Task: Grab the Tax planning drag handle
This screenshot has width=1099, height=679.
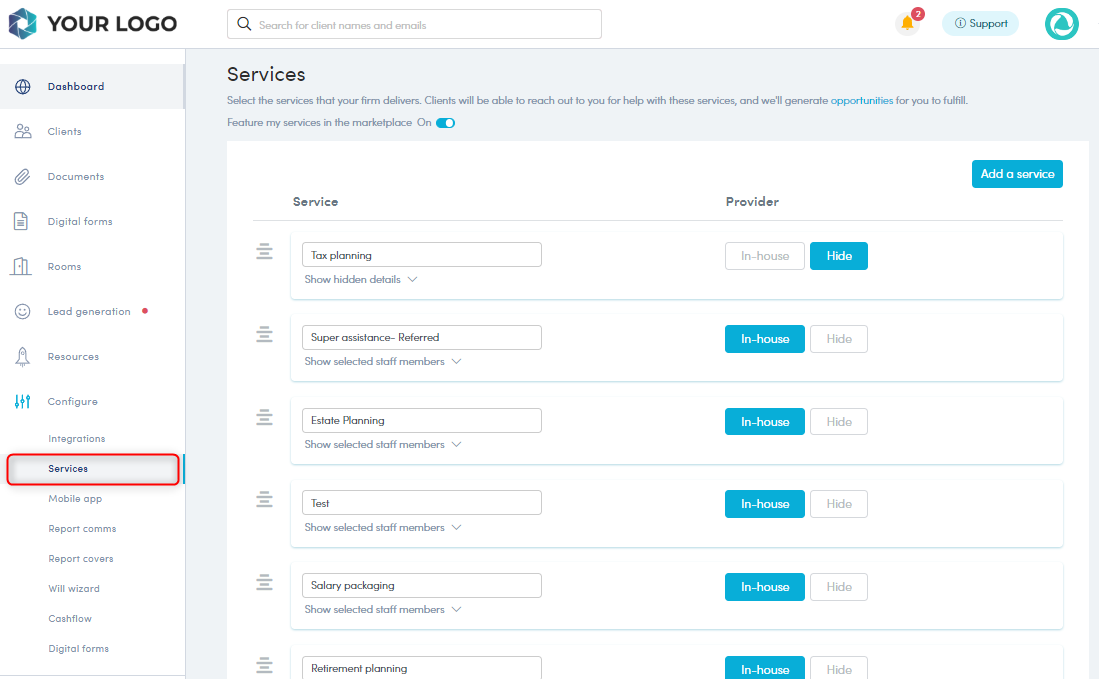Action: coord(264,252)
